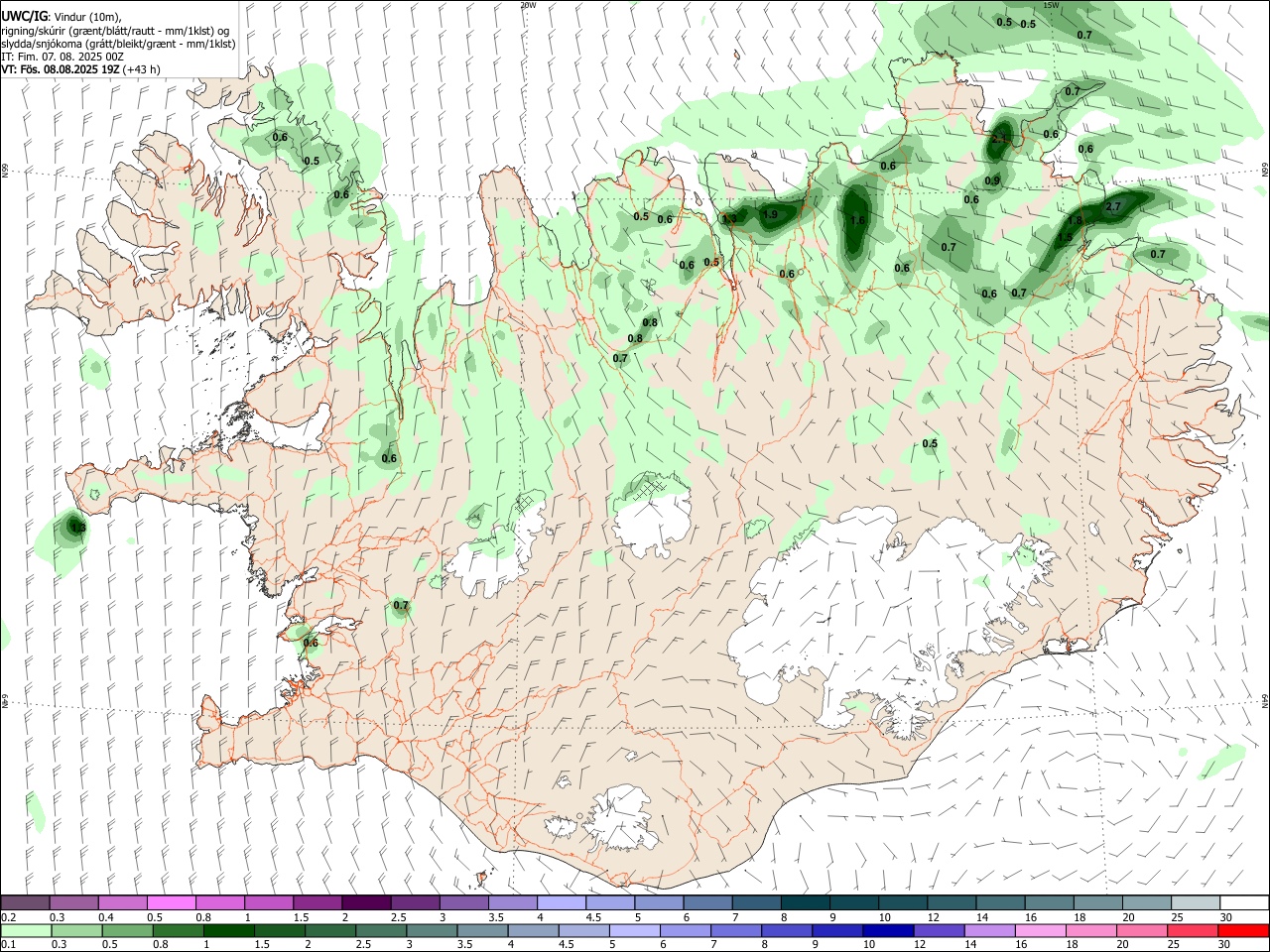Click the '64N' latitude label on the right edge
The height and width of the screenshot is (952, 1270).
coord(1265,700)
